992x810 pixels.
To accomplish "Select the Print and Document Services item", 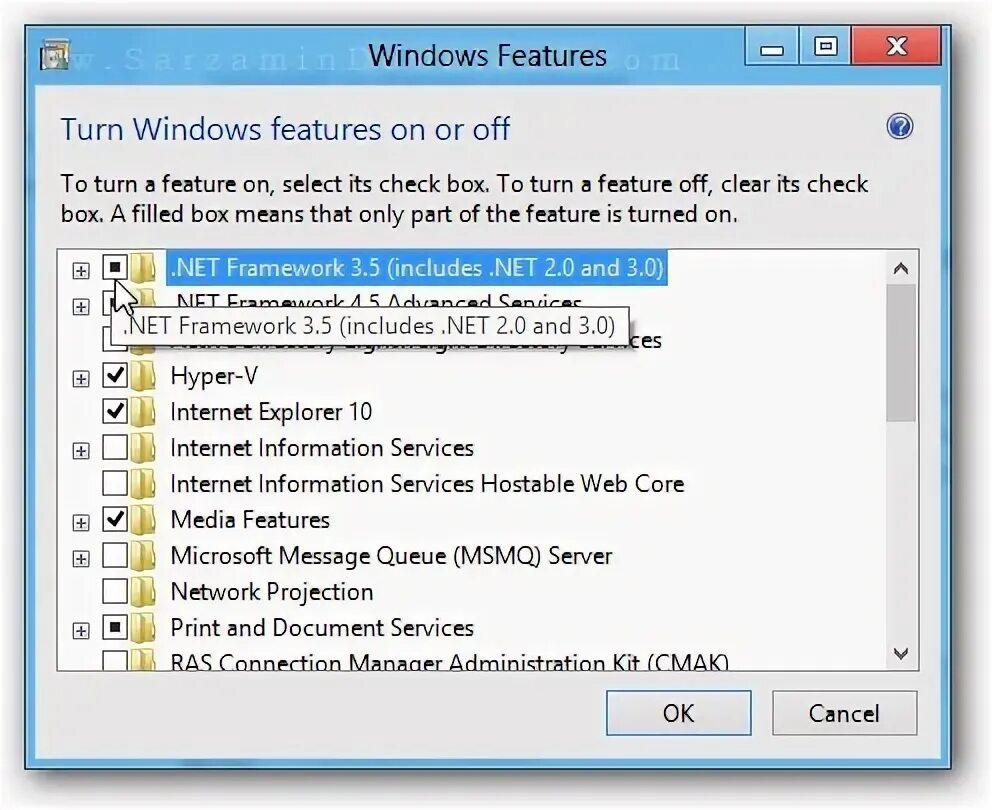I will [322, 628].
